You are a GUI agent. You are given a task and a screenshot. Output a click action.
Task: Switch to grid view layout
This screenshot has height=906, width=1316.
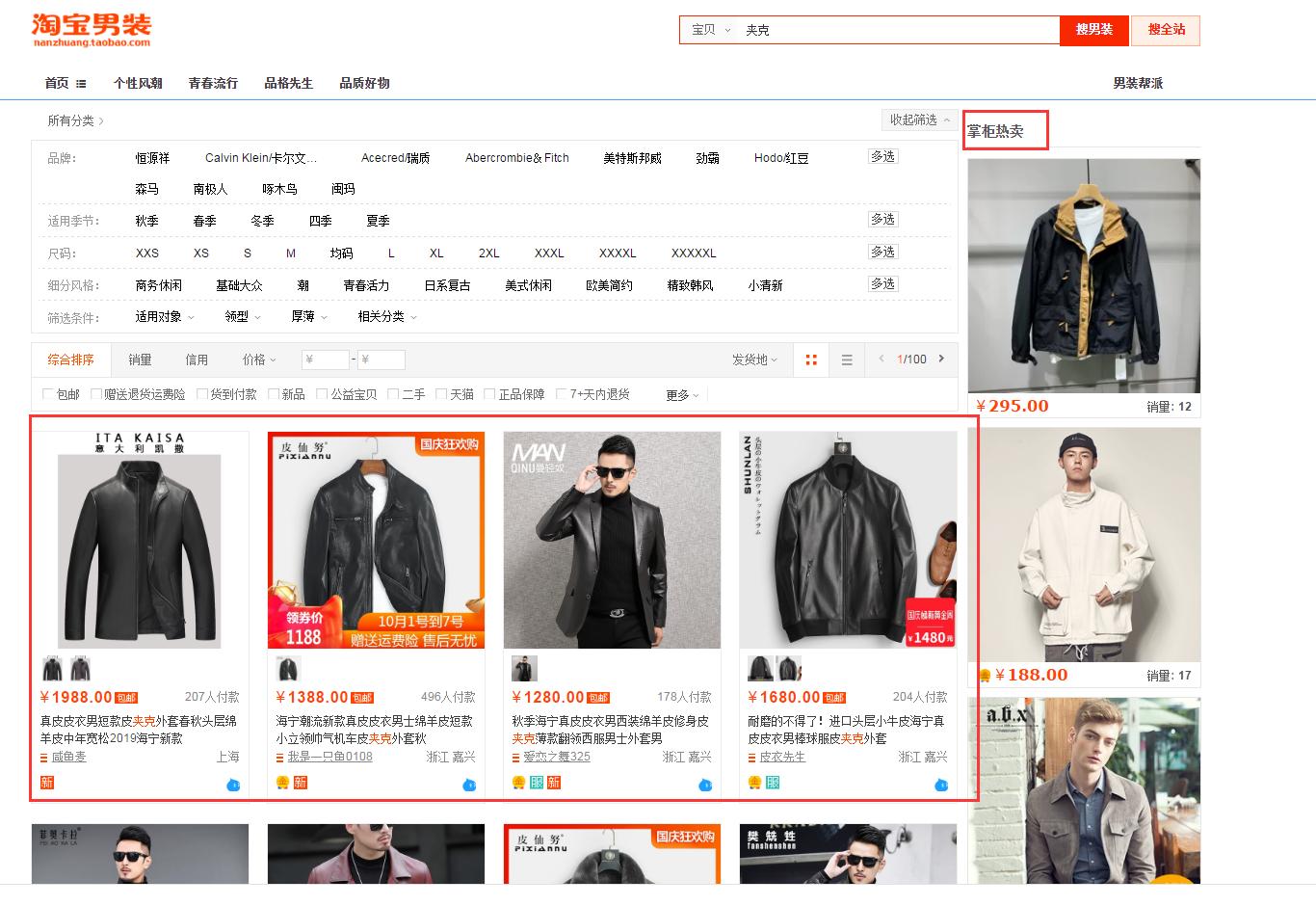(x=810, y=359)
